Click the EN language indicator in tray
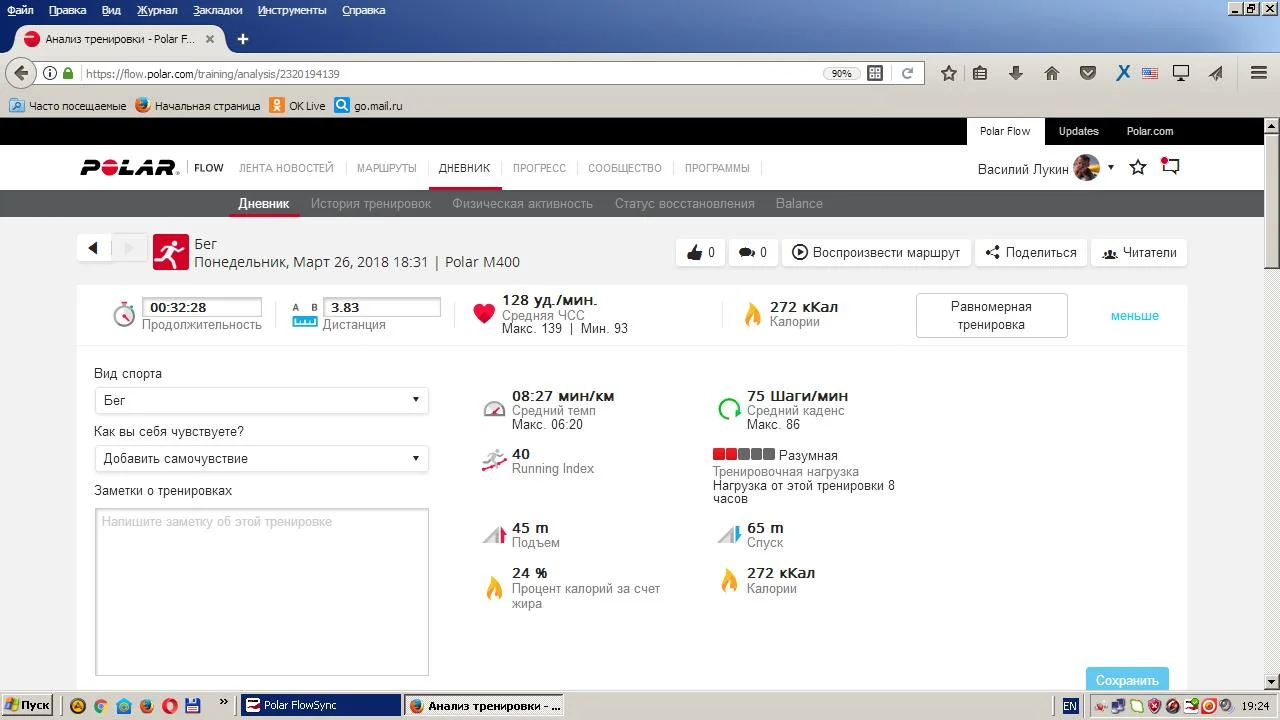 [1070, 705]
